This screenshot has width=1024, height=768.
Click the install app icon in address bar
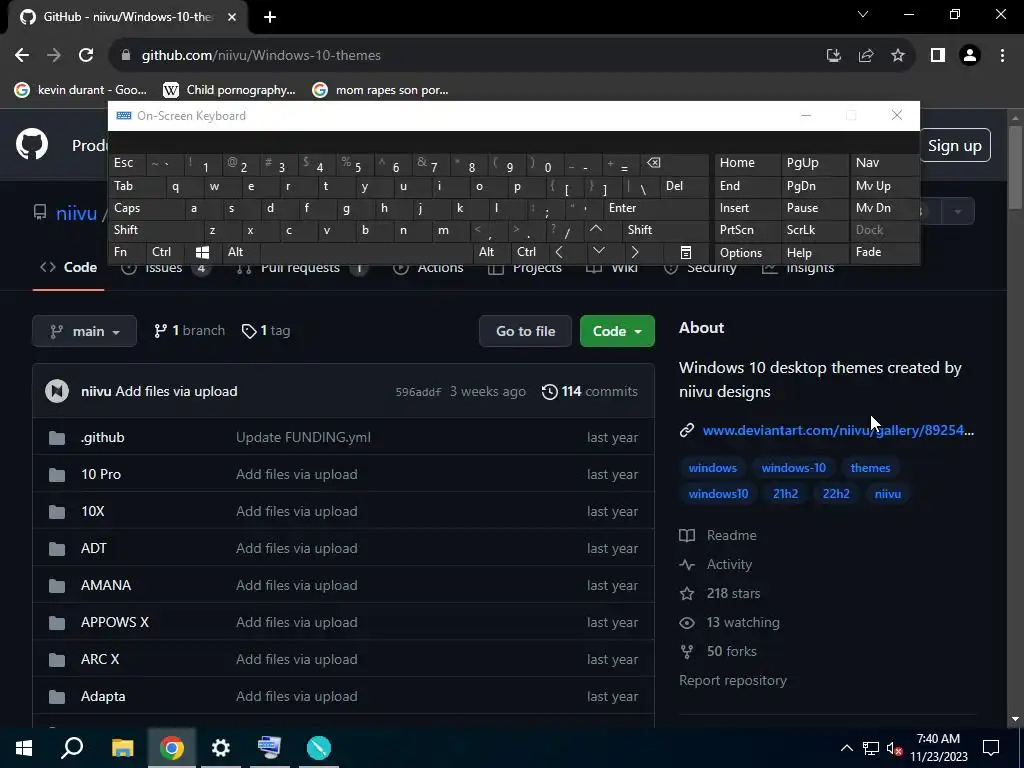coord(834,56)
